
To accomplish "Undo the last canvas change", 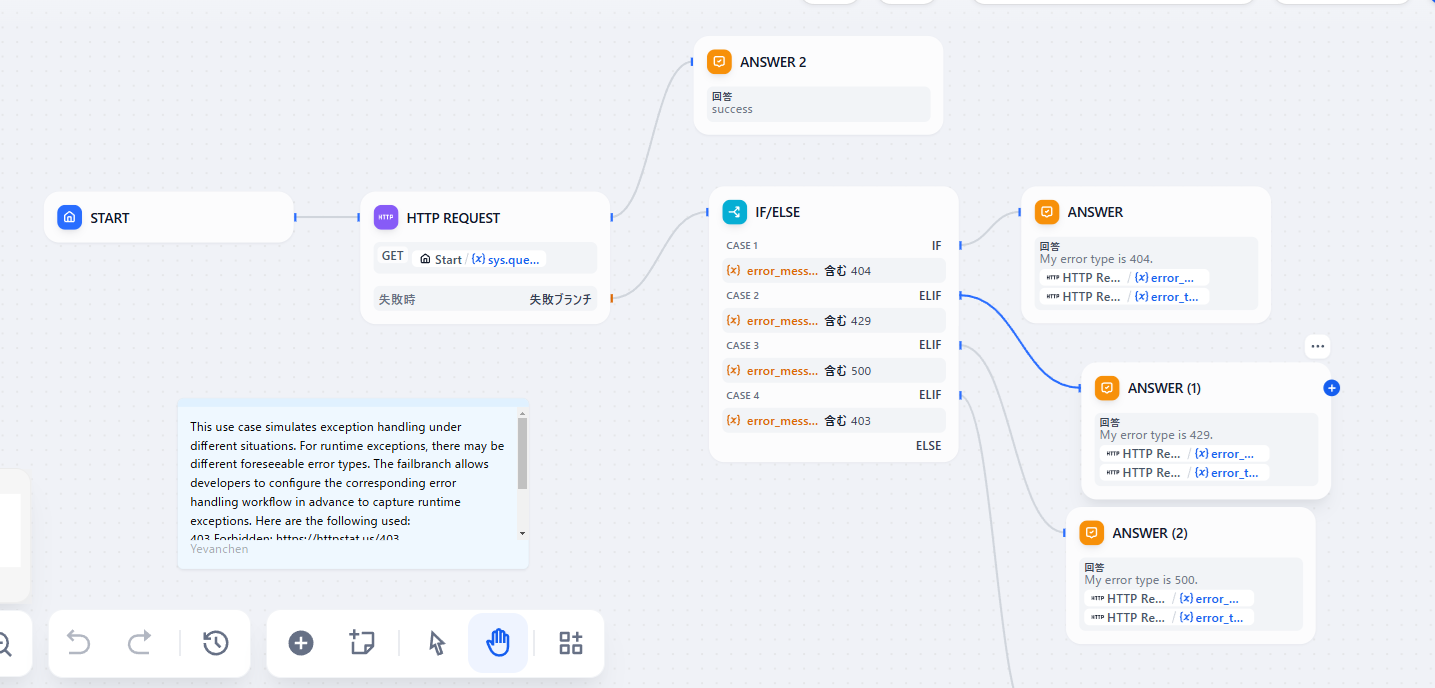I will [78, 643].
